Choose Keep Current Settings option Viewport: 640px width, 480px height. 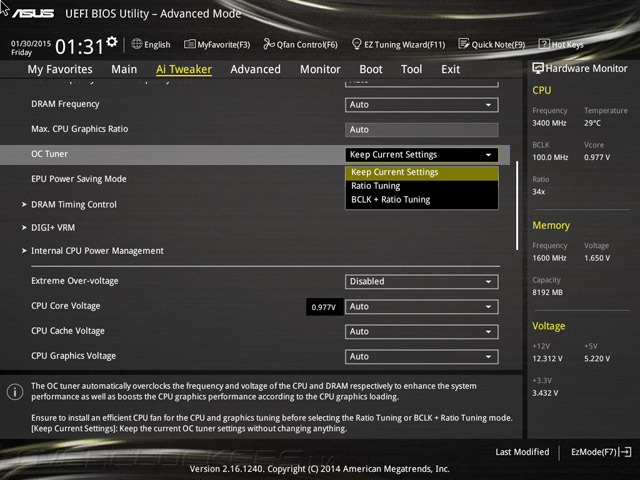[422, 172]
